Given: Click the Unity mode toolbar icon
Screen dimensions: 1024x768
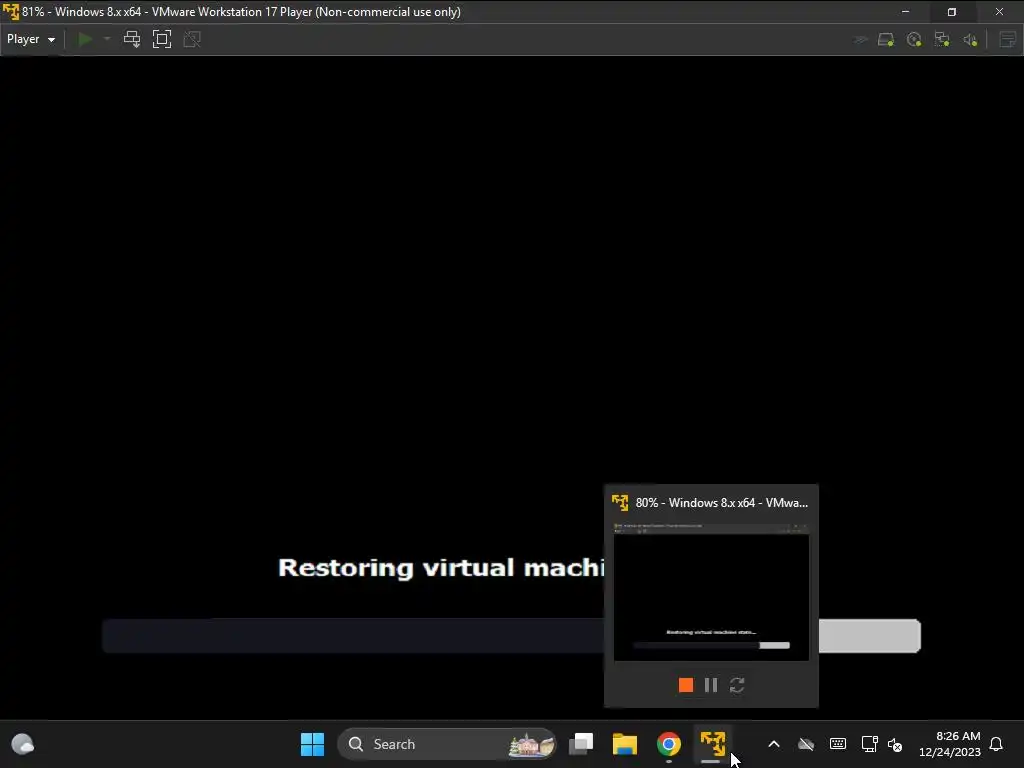Looking at the screenshot, I should pos(192,39).
